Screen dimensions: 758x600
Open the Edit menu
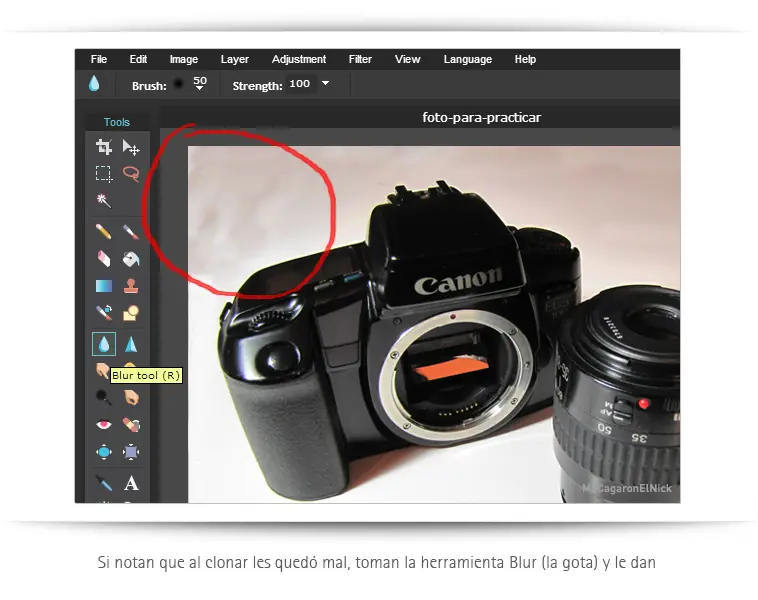(138, 59)
